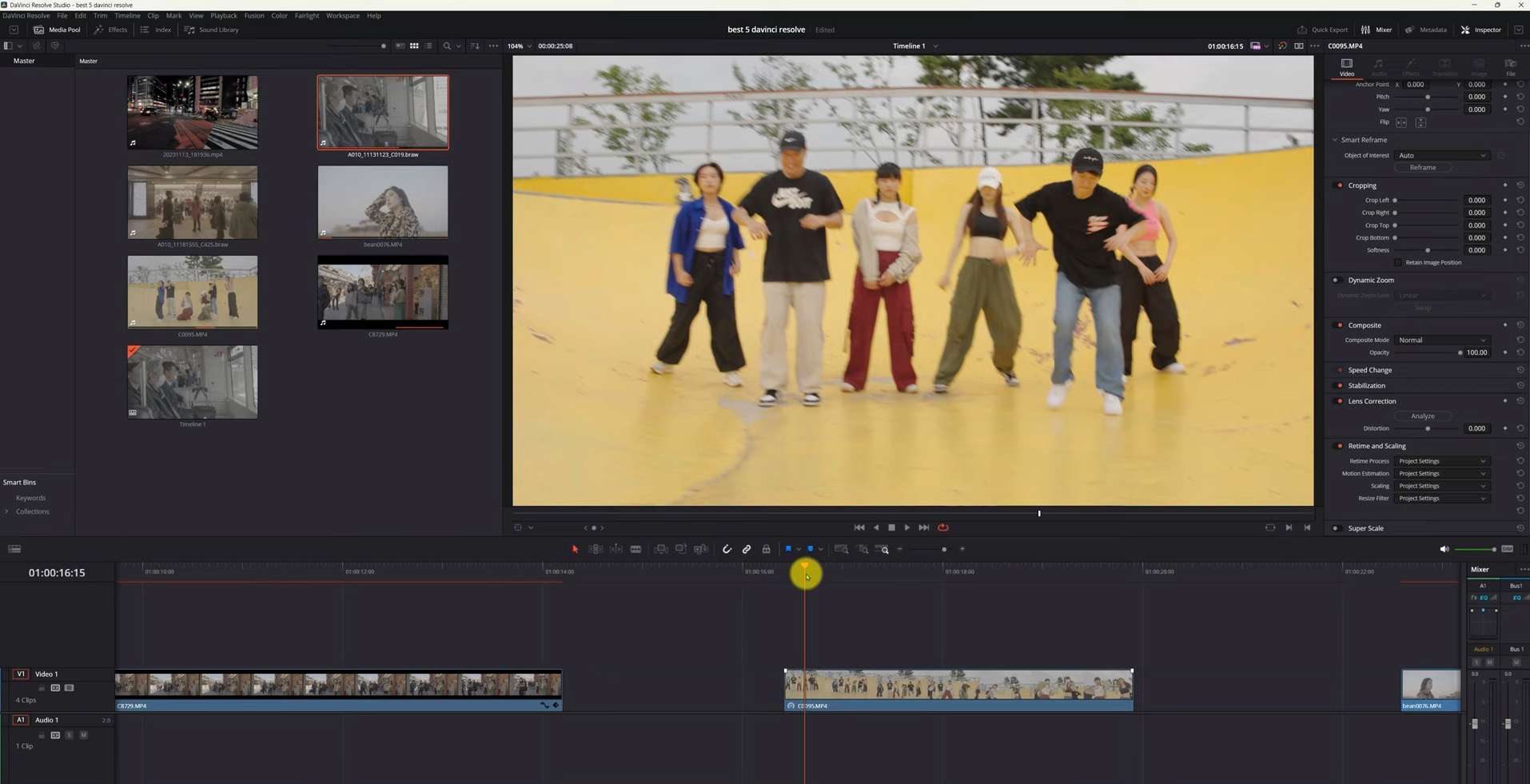Add a blue marker at playhead

811,549
